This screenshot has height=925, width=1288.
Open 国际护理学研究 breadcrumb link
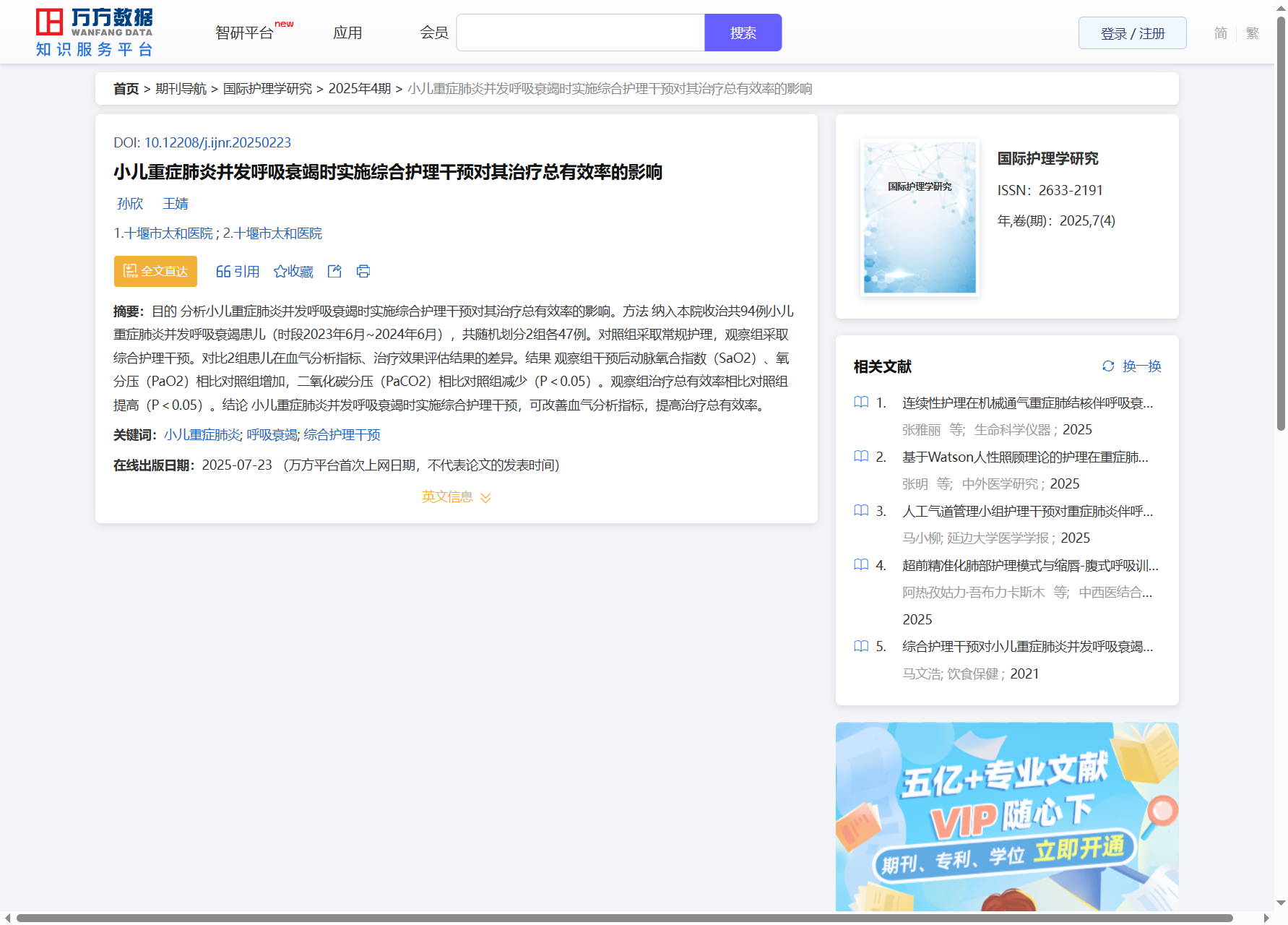click(x=267, y=88)
